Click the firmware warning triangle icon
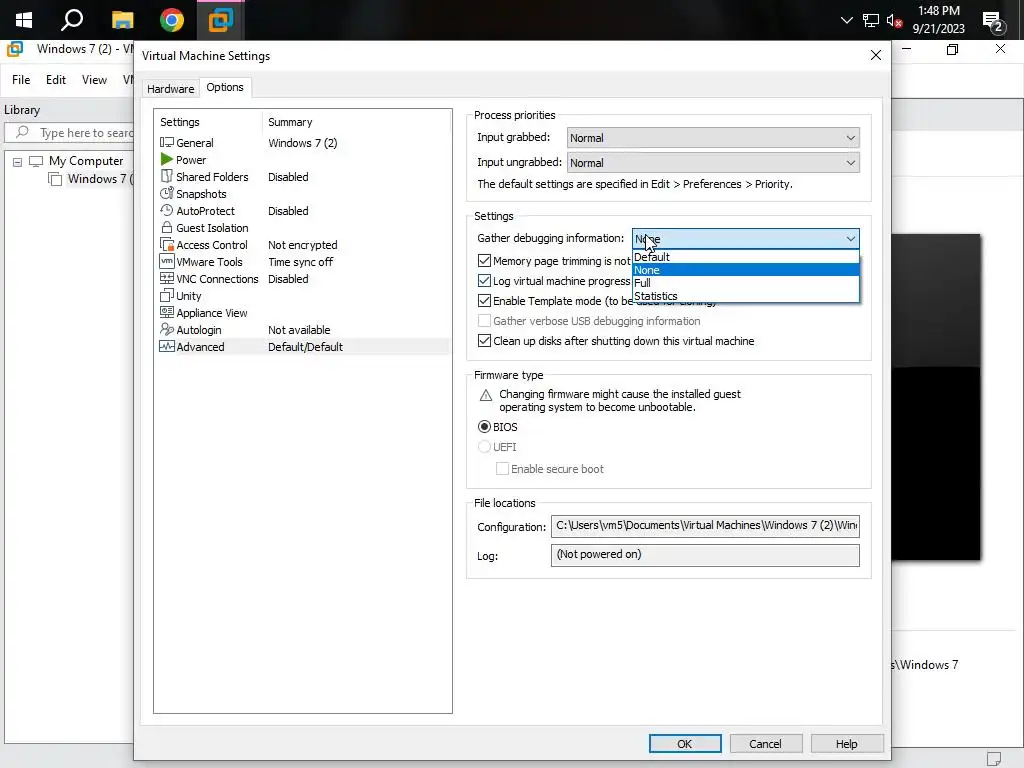The height and width of the screenshot is (768, 1024). click(485, 395)
